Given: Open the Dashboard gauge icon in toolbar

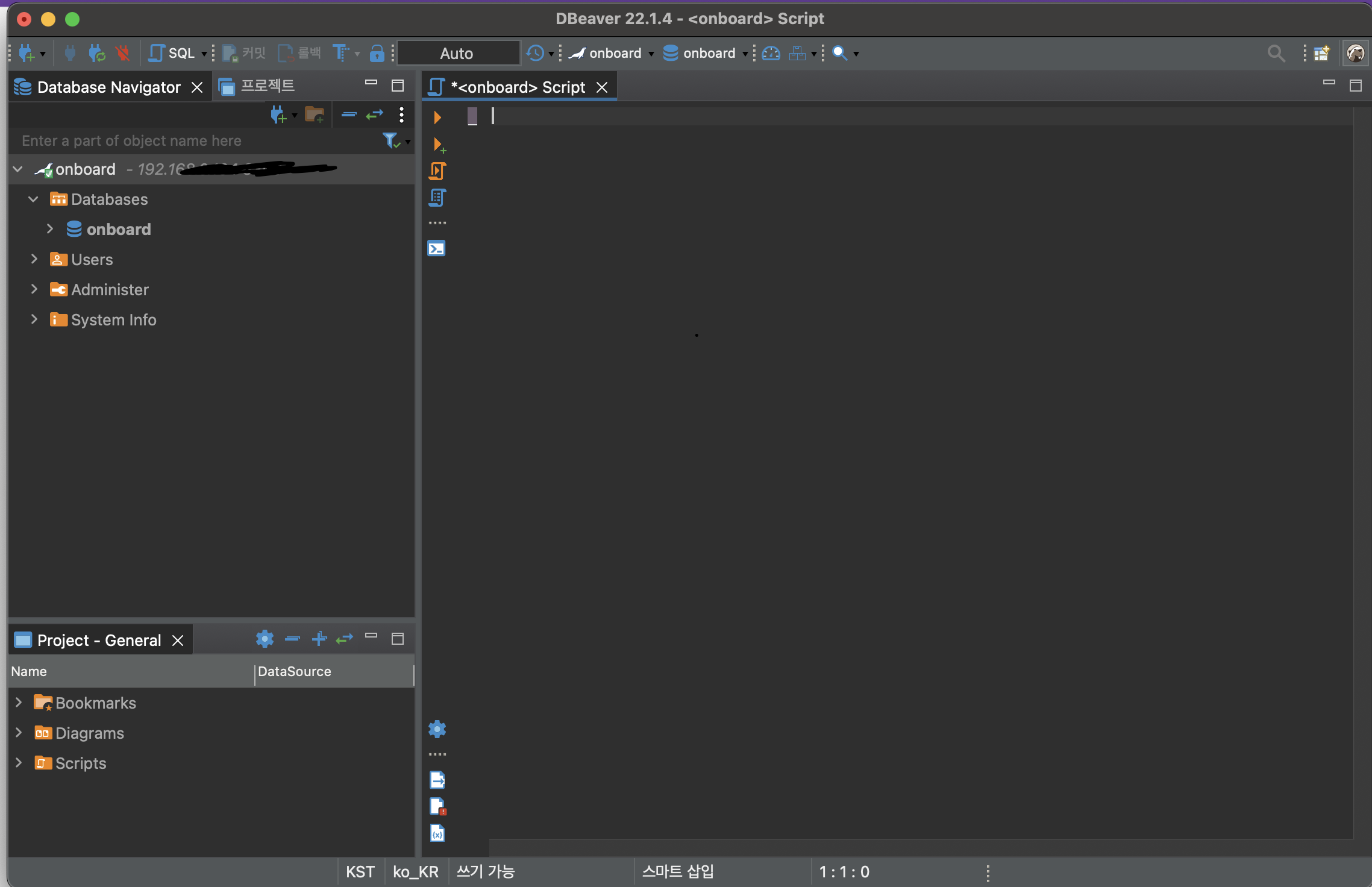Looking at the screenshot, I should 771,53.
